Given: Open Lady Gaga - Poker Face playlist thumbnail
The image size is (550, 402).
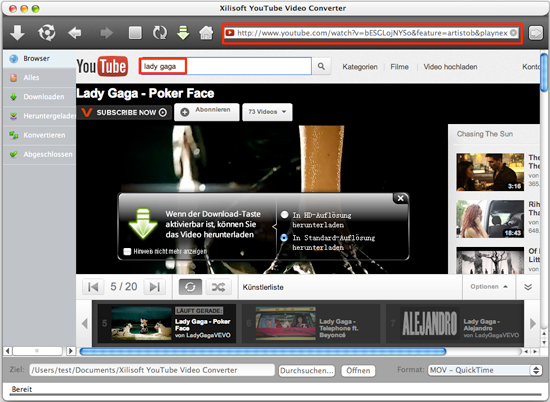Looking at the screenshot, I should pyautogui.click(x=141, y=323).
